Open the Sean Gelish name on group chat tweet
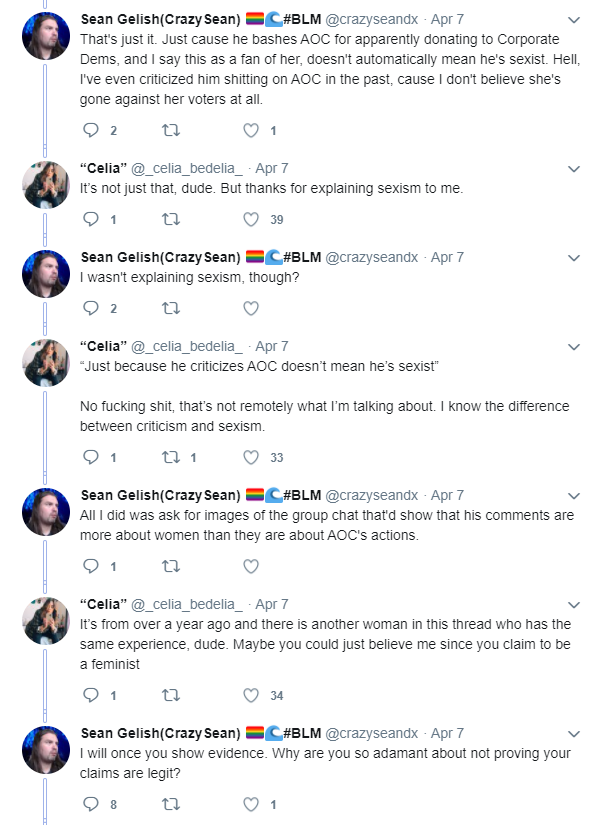The image size is (607, 825). coord(160,495)
